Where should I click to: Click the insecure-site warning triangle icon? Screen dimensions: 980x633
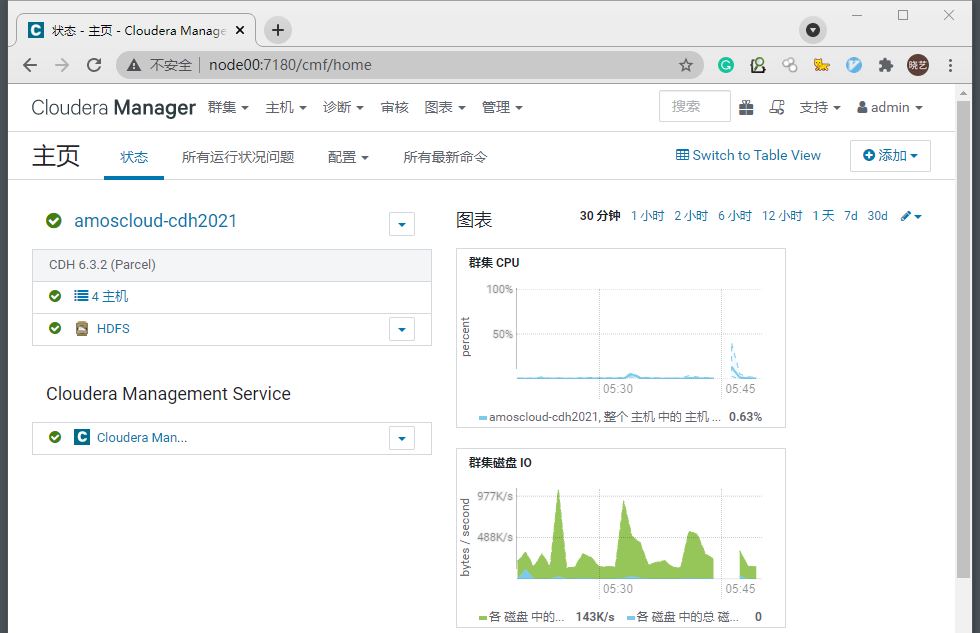coord(134,65)
